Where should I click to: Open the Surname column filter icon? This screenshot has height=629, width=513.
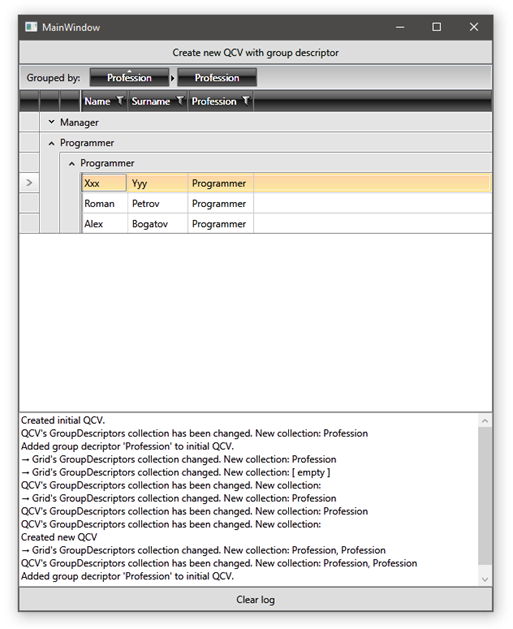tap(180, 100)
